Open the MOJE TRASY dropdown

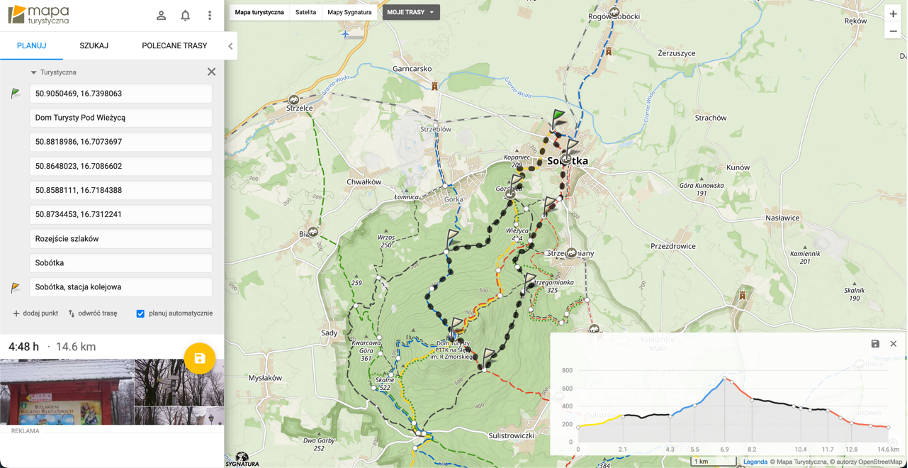[411, 12]
